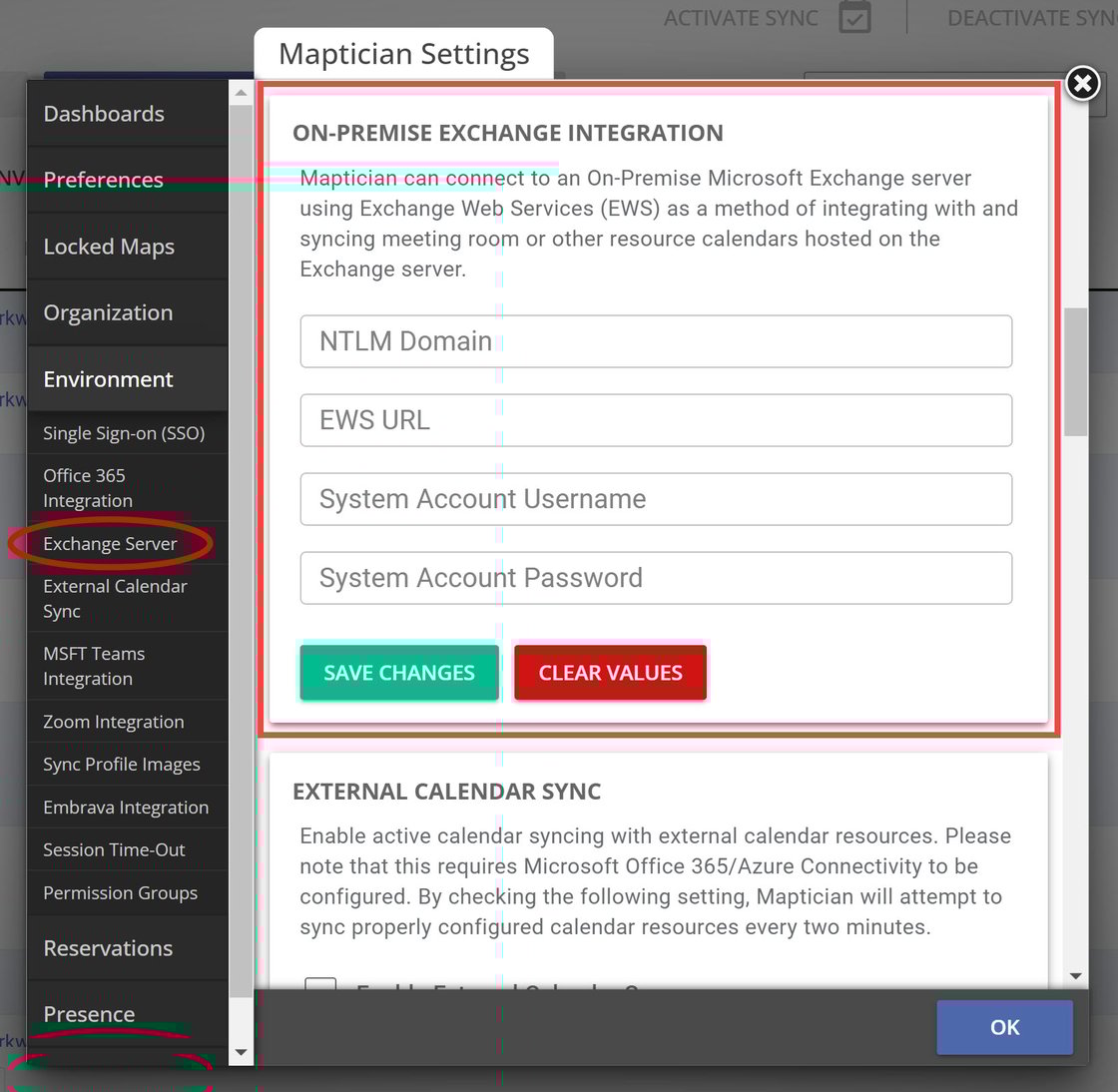Go to Zoom Integration settings

(x=114, y=722)
